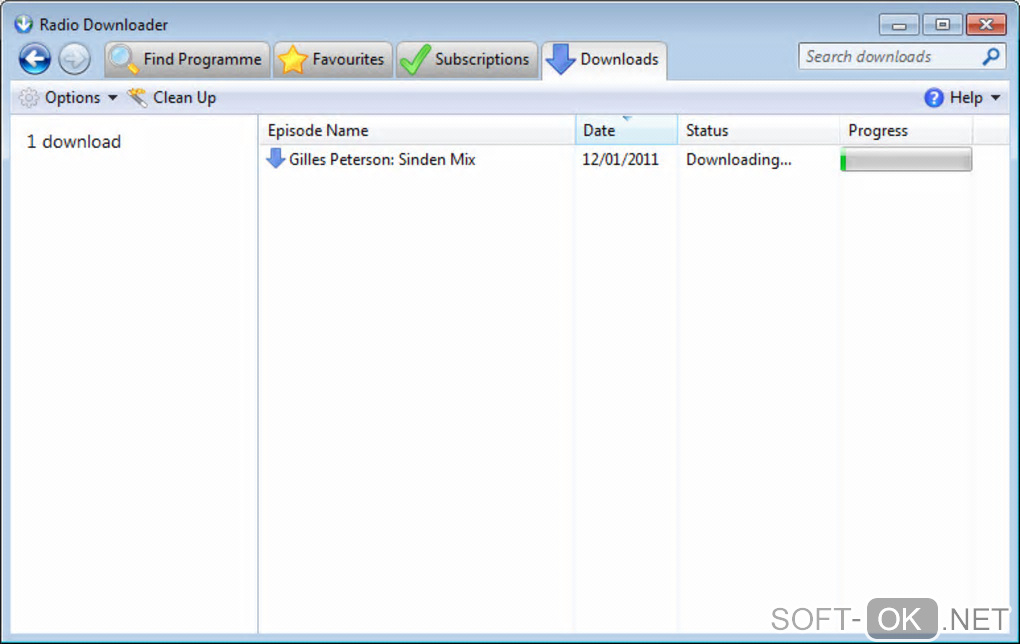Sort by the Status column header

click(x=758, y=130)
